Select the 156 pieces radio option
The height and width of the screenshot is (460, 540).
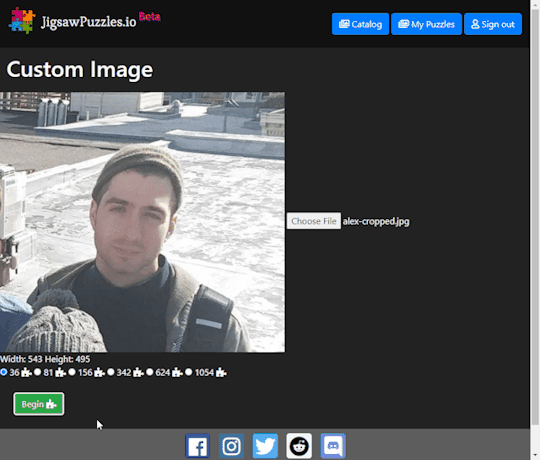pyautogui.click(x=72, y=372)
